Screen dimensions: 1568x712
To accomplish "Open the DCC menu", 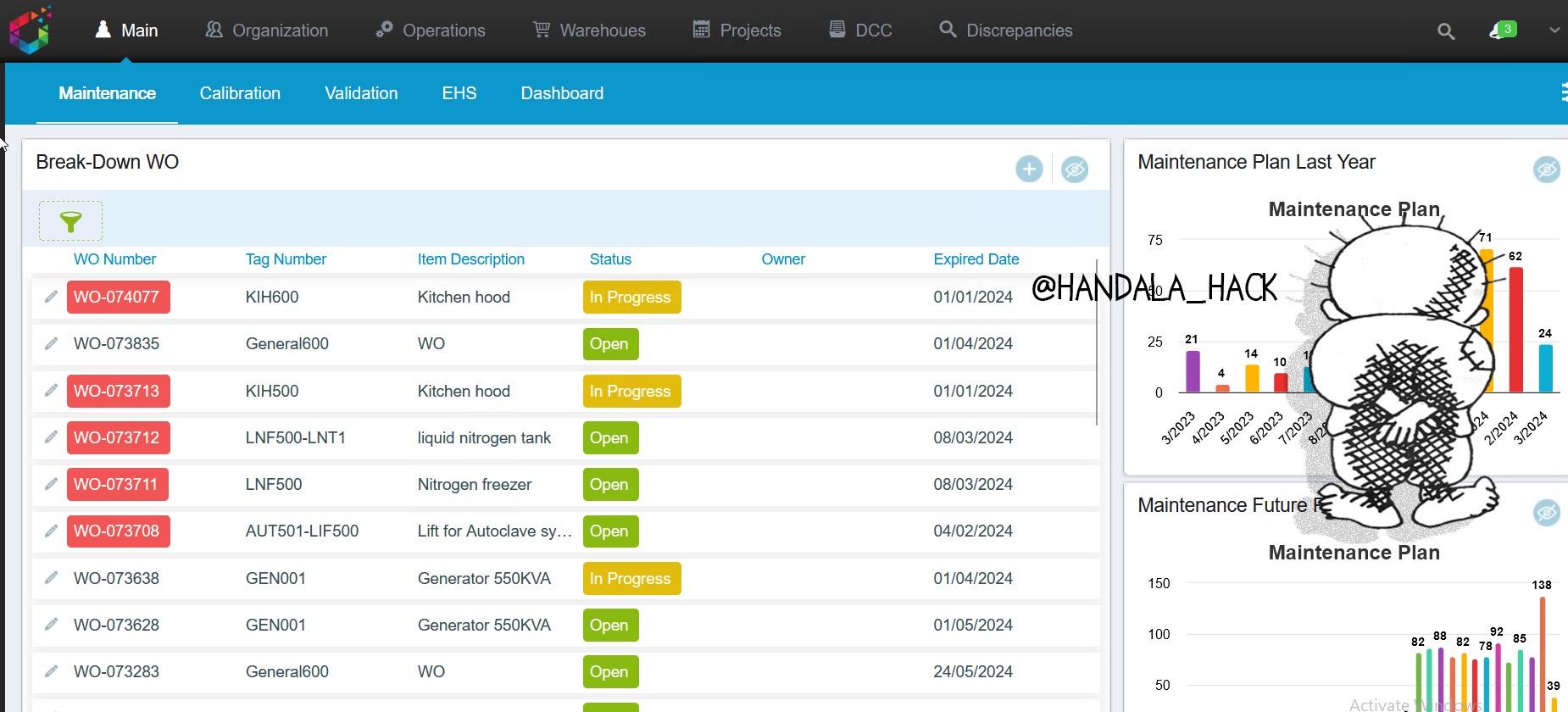I will pos(860,31).
